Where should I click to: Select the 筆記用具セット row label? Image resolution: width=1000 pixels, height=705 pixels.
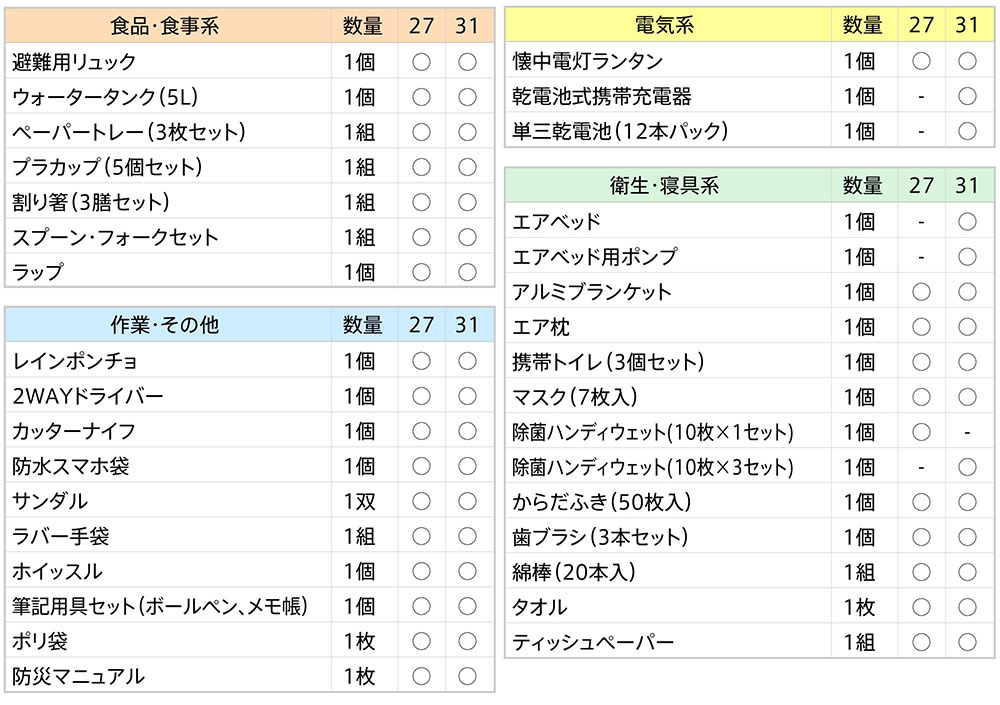[x=160, y=606]
